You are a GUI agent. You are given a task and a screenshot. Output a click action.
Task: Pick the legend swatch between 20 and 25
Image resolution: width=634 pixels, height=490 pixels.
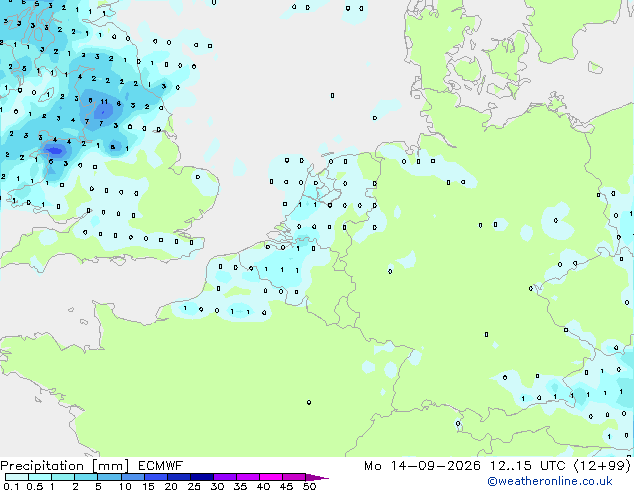[179, 477]
